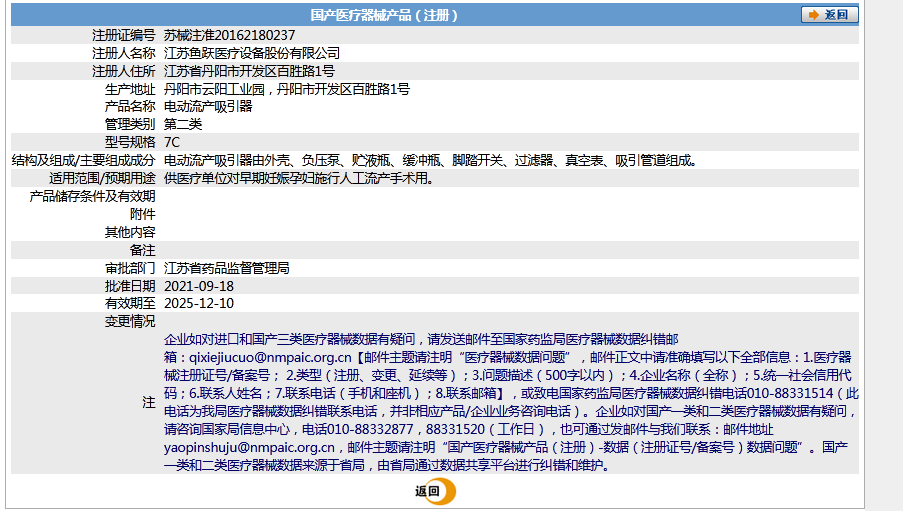This screenshot has width=903, height=511.
Task: Select the intended use text starting with 供医疗单位
Action: [299, 179]
